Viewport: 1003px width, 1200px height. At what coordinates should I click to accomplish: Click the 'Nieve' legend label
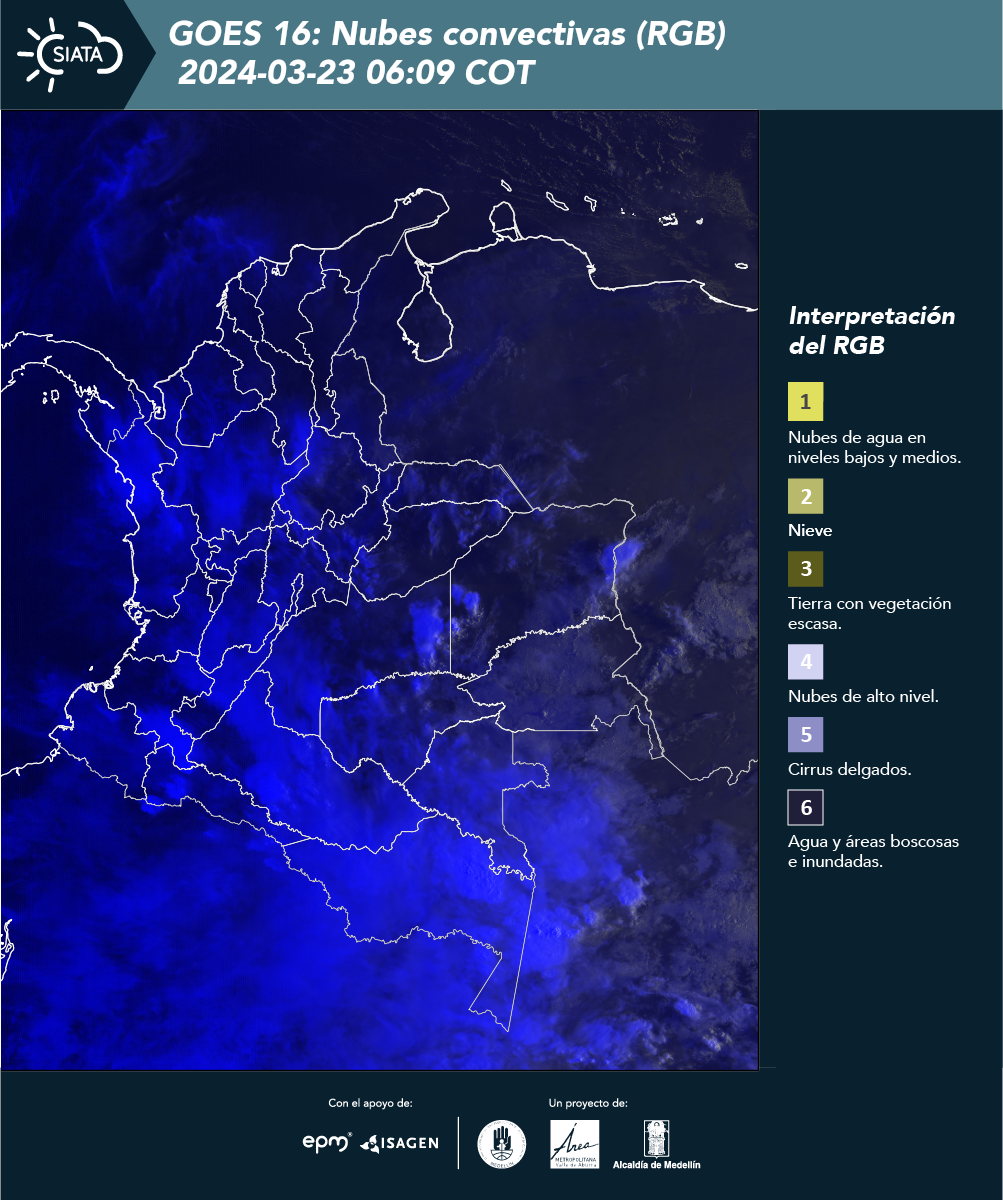point(810,531)
